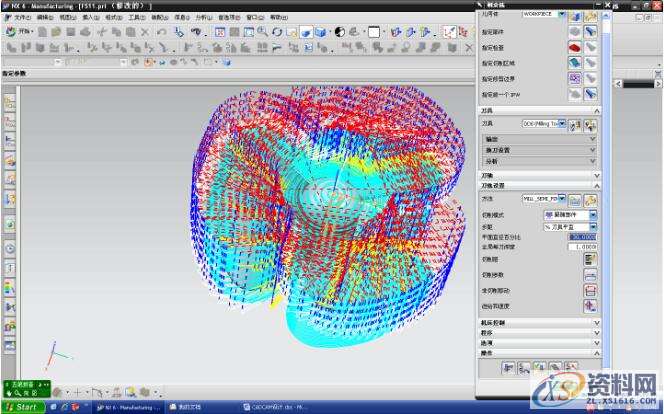The height and width of the screenshot is (414, 664).
Task: Click the rotate view icon in toolbar
Action: point(277,32)
